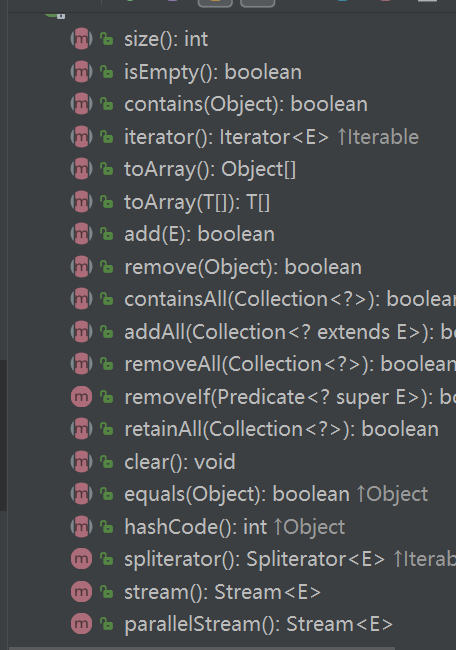This screenshot has width=456, height=650.
Task: Click the green public-access lock icon beside contains(Object)
Action: (107, 104)
